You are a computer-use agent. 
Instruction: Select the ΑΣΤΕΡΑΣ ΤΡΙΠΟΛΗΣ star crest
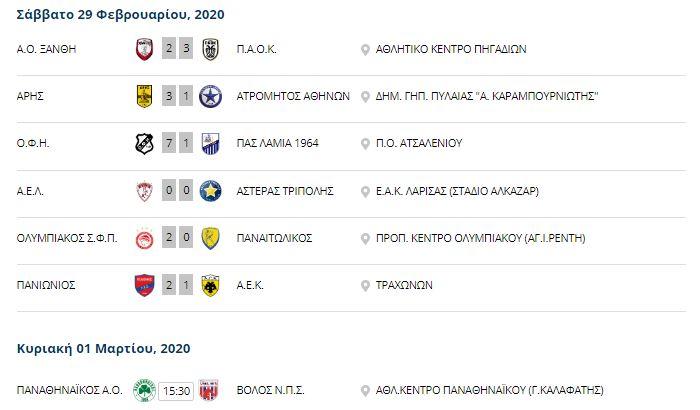pos(210,191)
